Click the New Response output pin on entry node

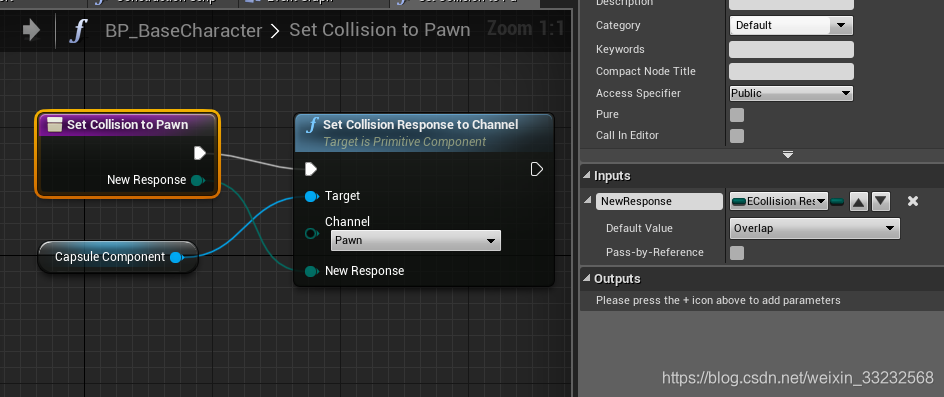click(x=197, y=180)
